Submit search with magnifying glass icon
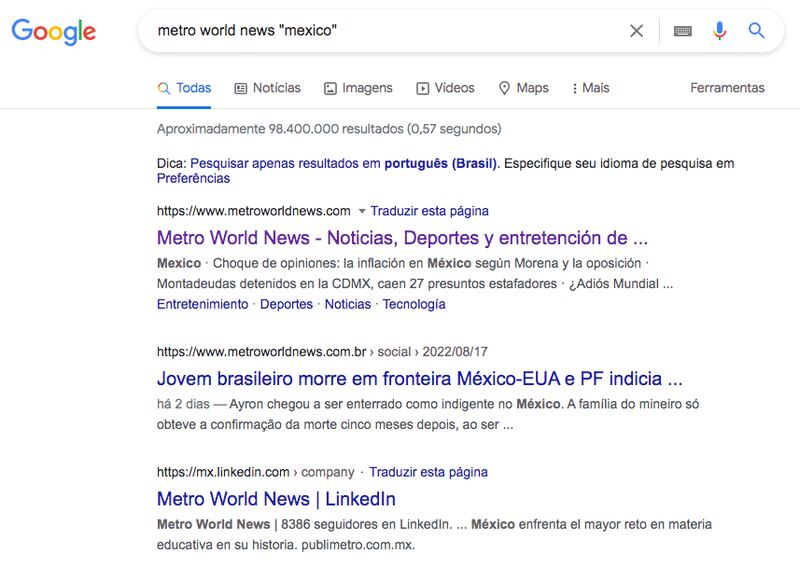The width and height of the screenshot is (800, 567). click(756, 31)
